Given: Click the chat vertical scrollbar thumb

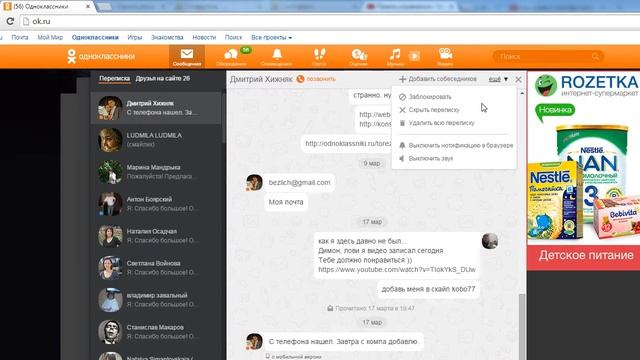Looking at the screenshot, I should tap(522, 327).
